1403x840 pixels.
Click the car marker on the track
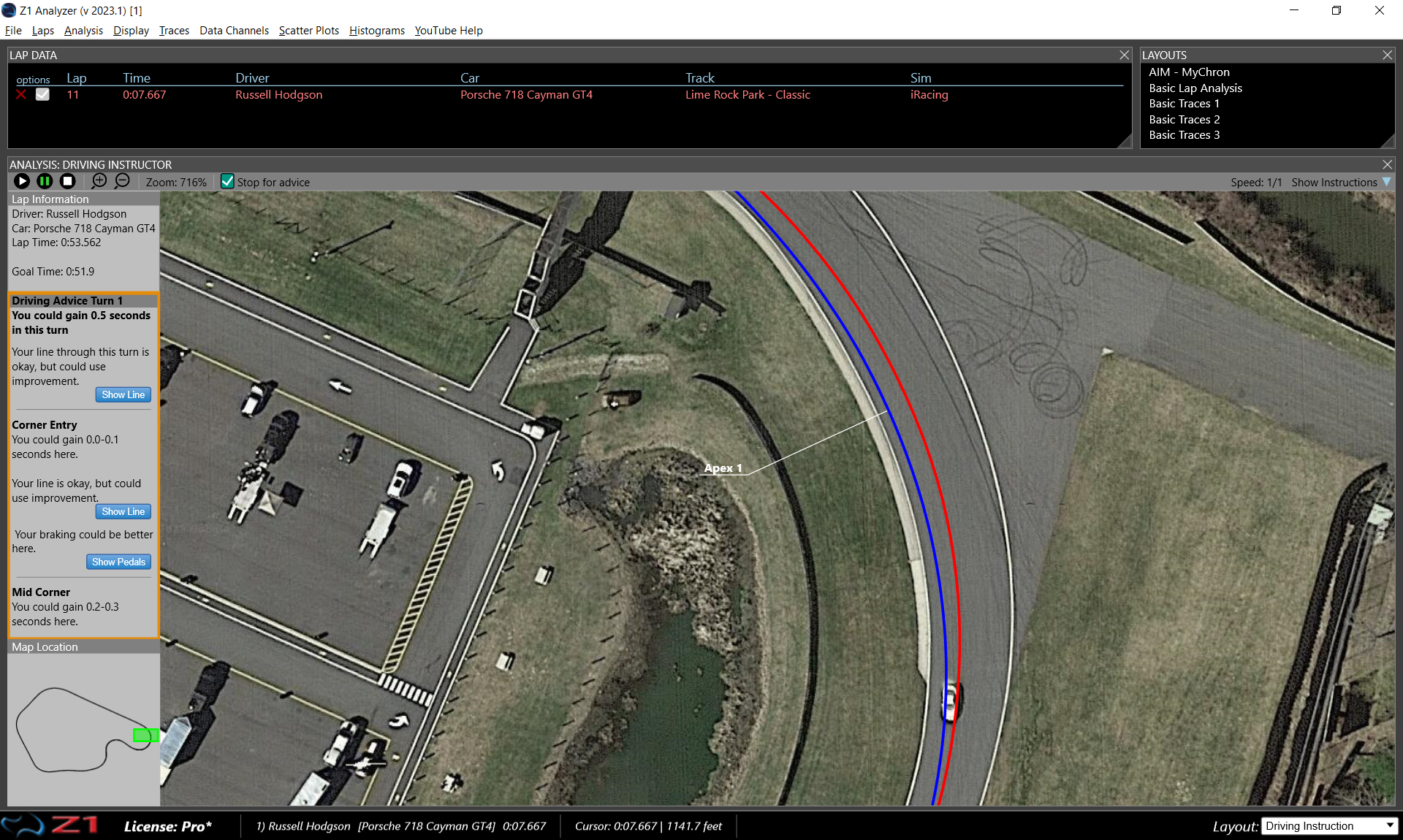coord(951,702)
